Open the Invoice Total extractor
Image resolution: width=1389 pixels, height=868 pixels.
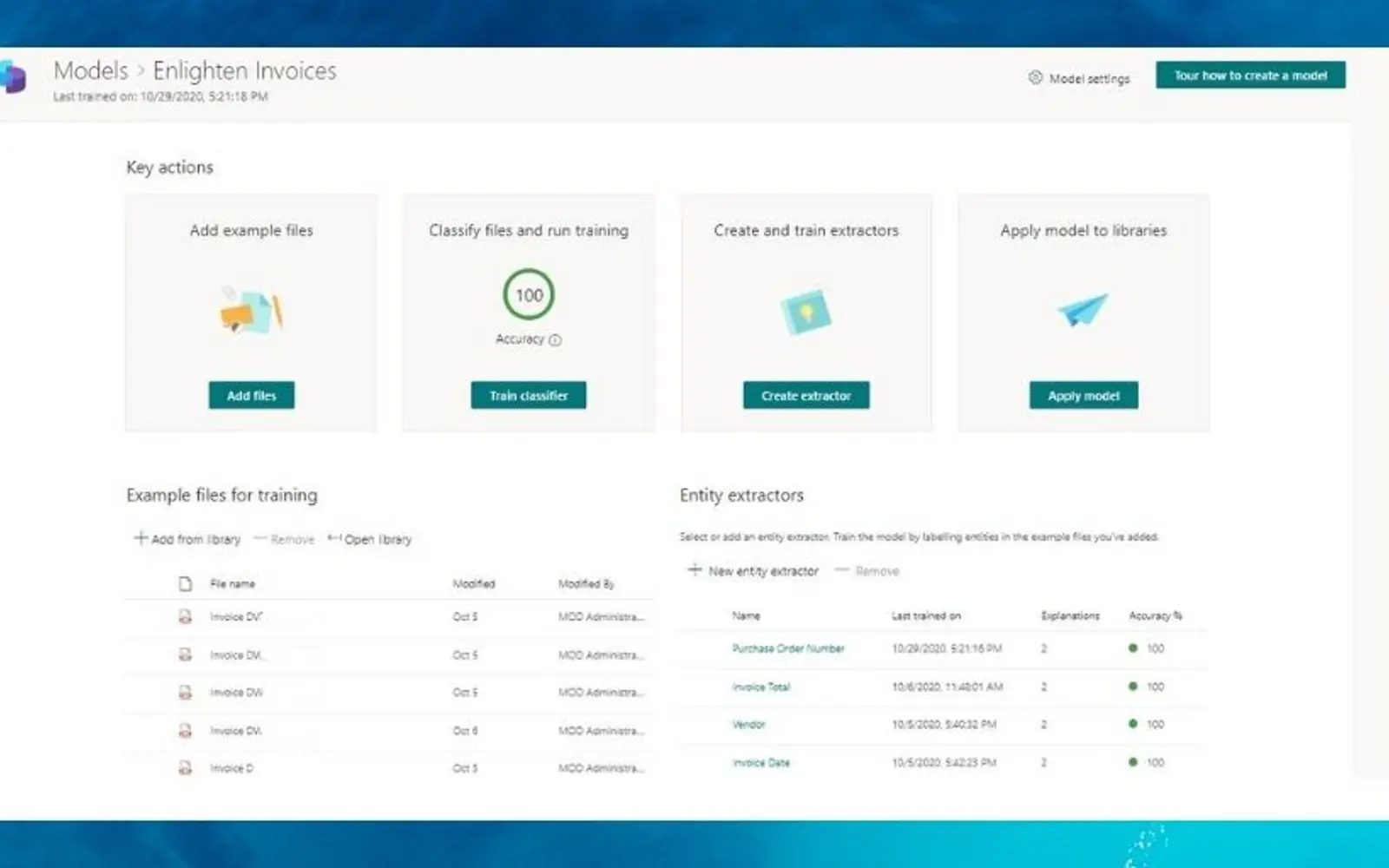click(x=760, y=687)
